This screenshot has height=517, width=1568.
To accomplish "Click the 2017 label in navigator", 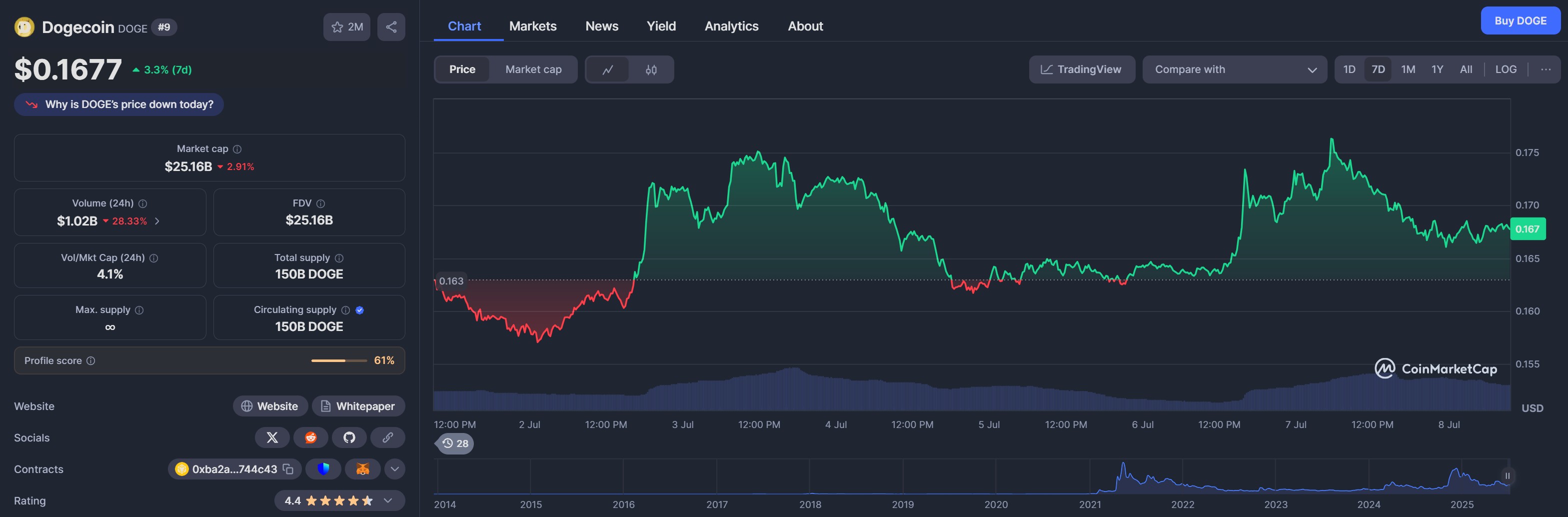I will [x=716, y=504].
